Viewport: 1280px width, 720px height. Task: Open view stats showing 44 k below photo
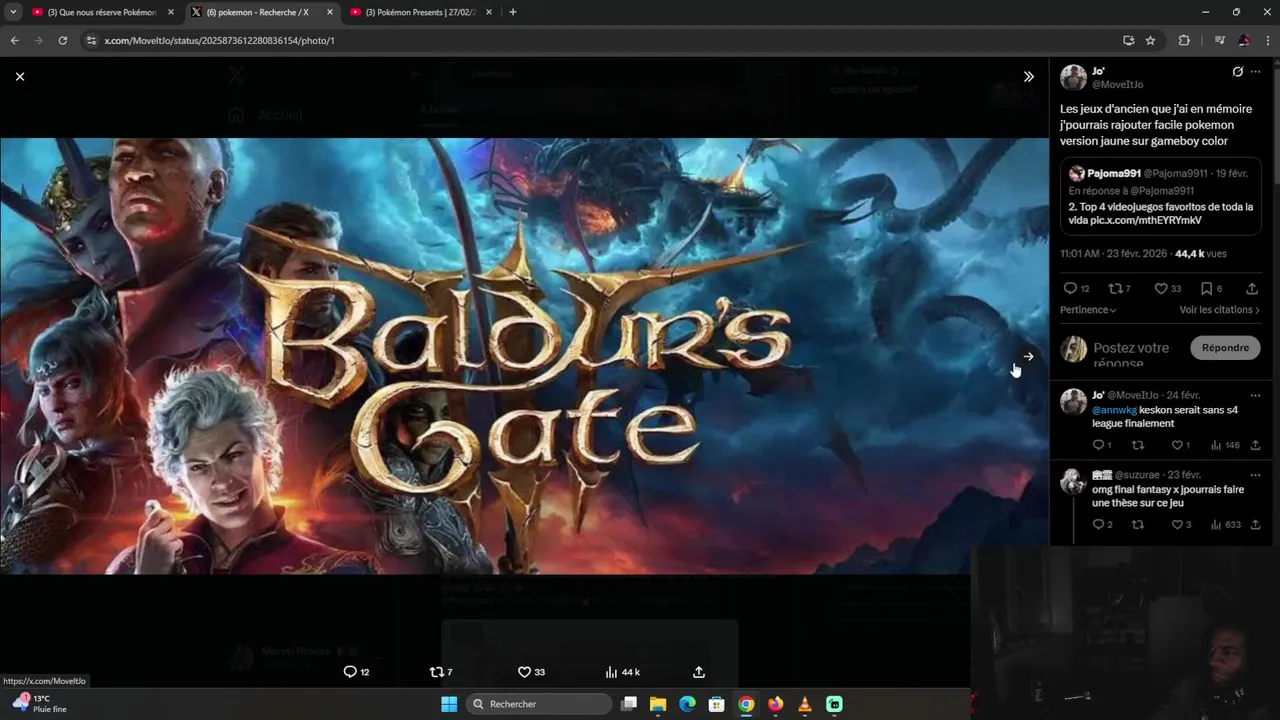click(x=622, y=672)
